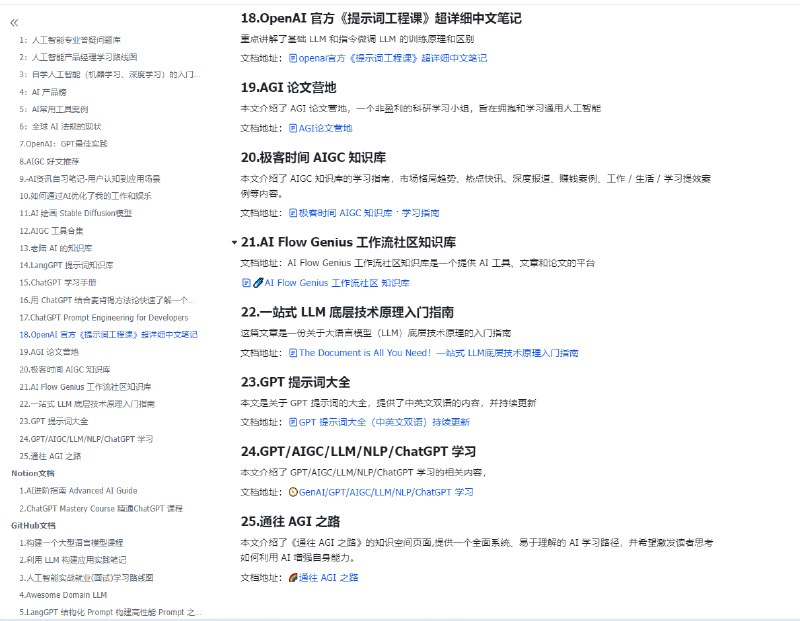Go to outline item 15.ChatGPT 学习手册
Image resolution: width=800 pixels, height=621 pixels.
[x=58, y=283]
